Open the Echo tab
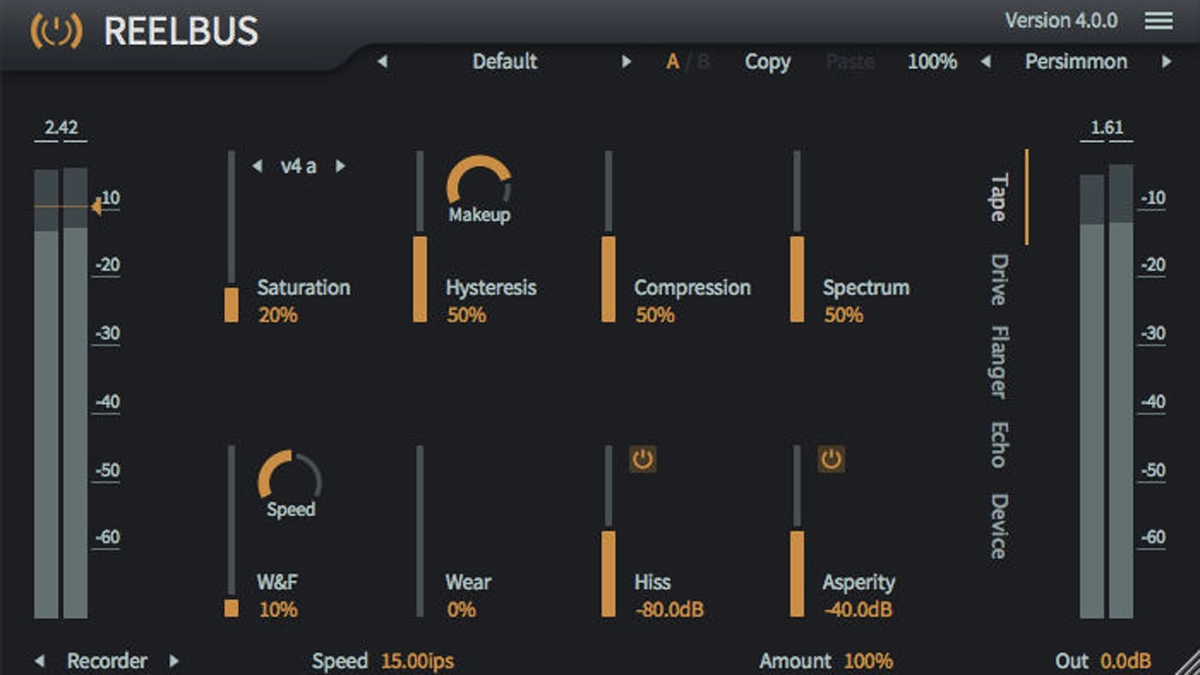Image resolution: width=1200 pixels, height=675 pixels. (x=998, y=445)
